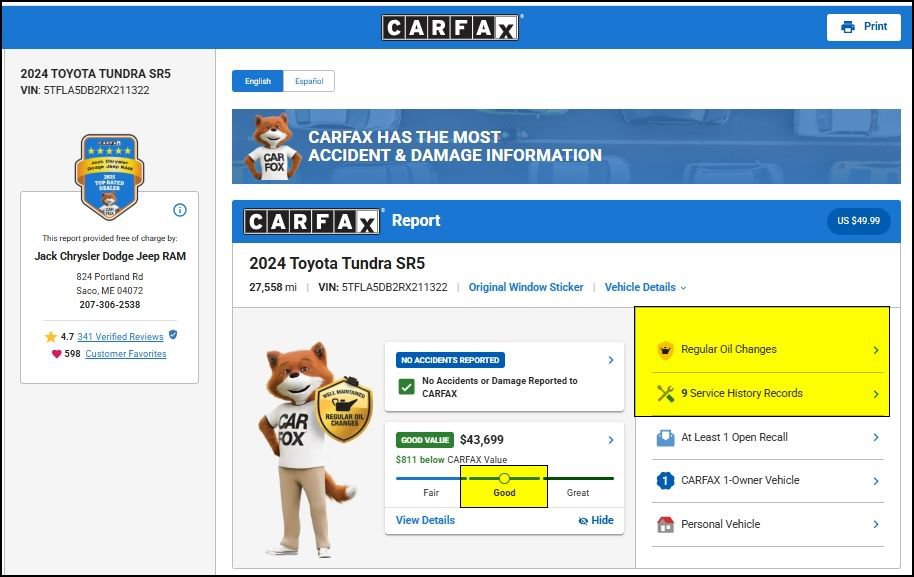The image size is (914, 577).
Task: Switch to the Español language tab
Action: [x=309, y=81]
